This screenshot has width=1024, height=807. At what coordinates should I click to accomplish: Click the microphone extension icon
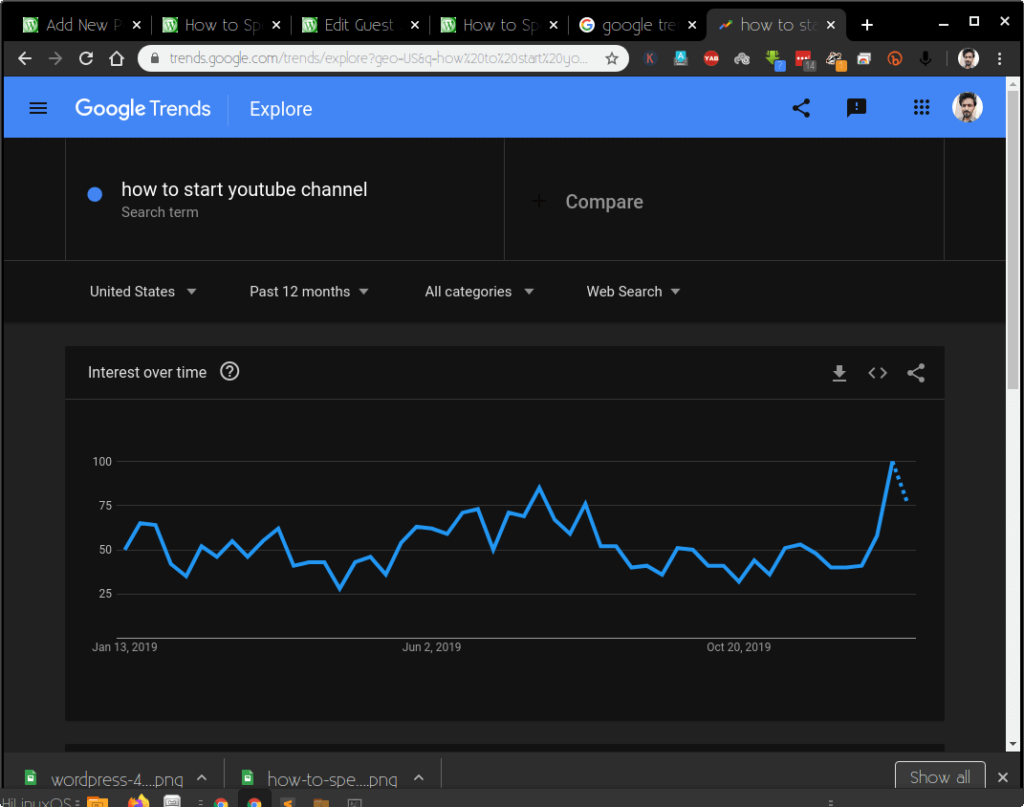click(x=925, y=59)
